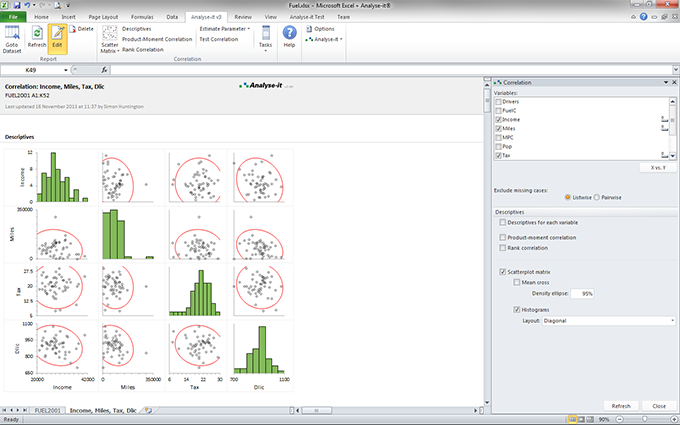Image resolution: width=680 pixels, height=425 pixels.
Task: Switch to Page Layout view icon in status bar
Action: 582,419
